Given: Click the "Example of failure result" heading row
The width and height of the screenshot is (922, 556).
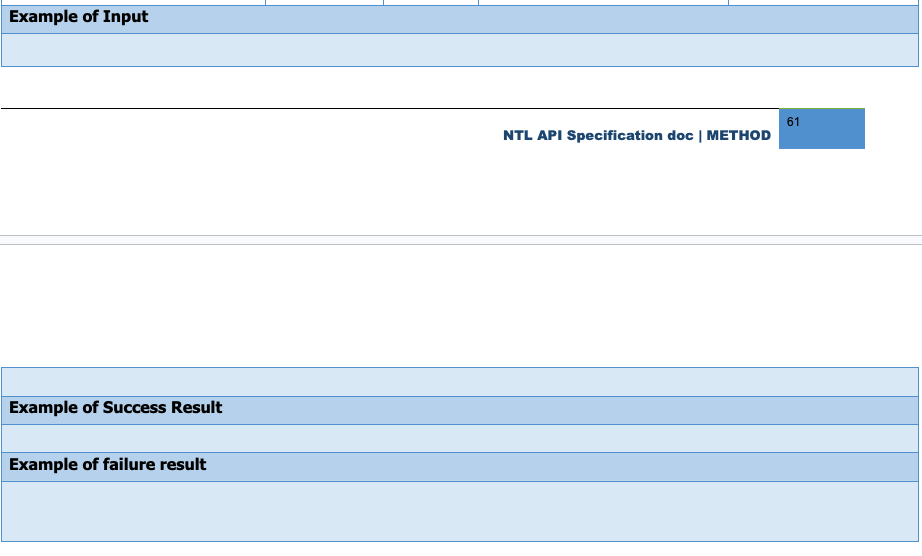Looking at the screenshot, I should [460, 466].
